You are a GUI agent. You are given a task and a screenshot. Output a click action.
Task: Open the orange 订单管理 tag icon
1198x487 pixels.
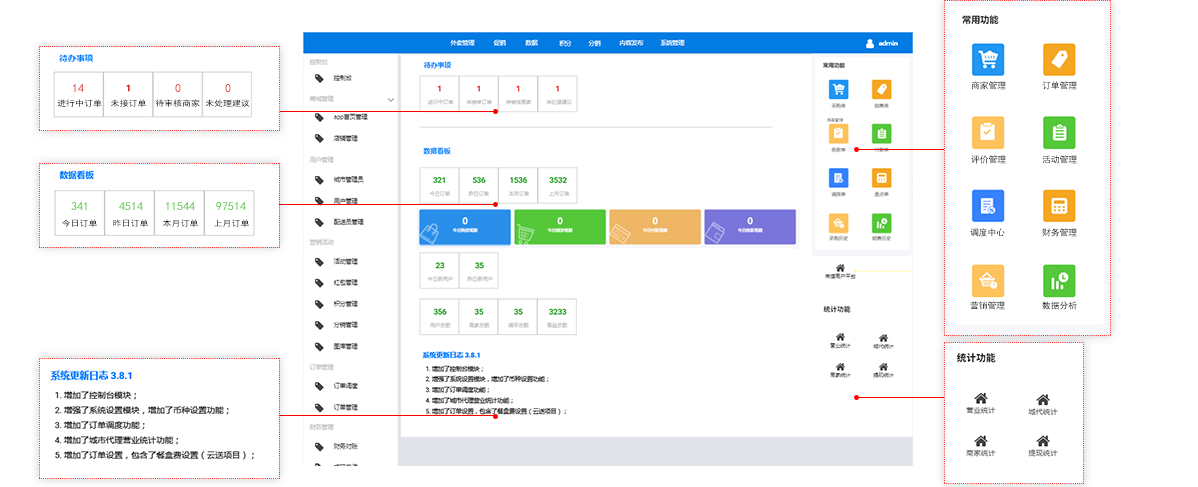[x=1059, y=60]
